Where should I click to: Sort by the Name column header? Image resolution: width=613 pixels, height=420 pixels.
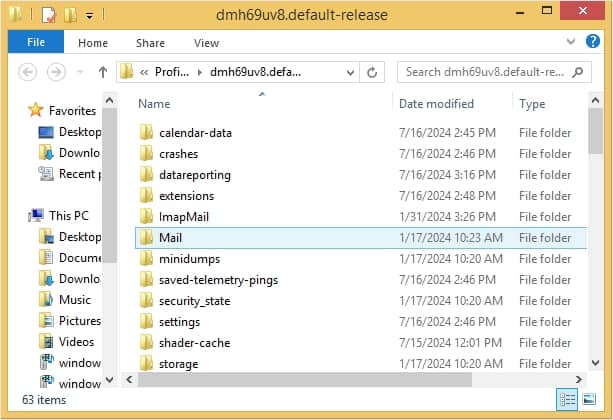pos(154,104)
